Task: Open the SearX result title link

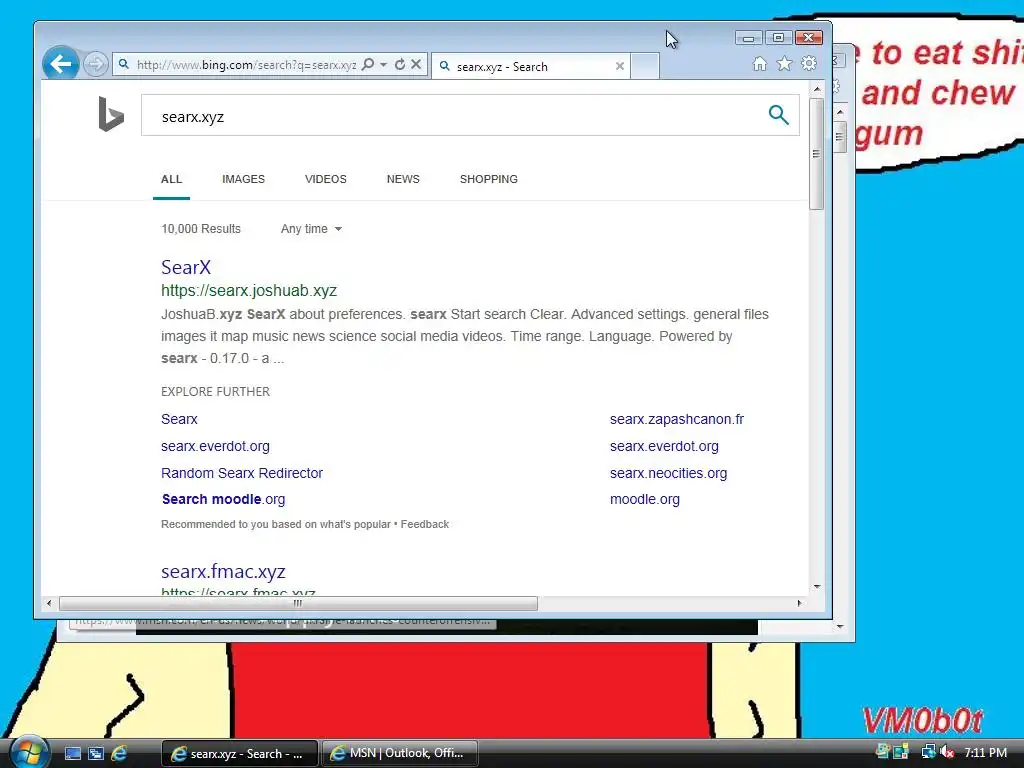Action: (186, 267)
